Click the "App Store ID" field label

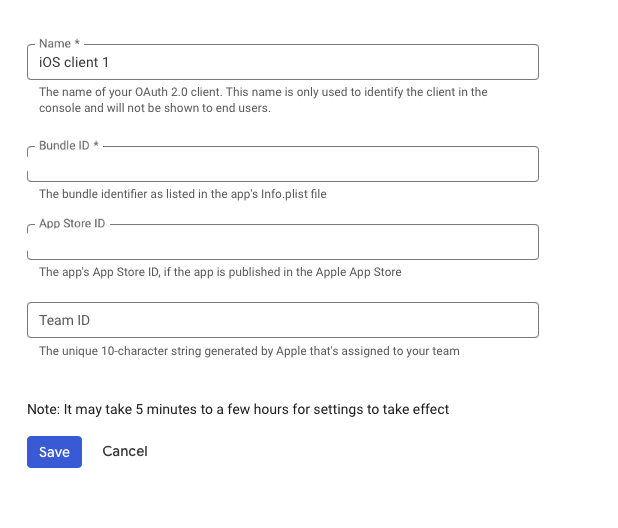pos(72,223)
